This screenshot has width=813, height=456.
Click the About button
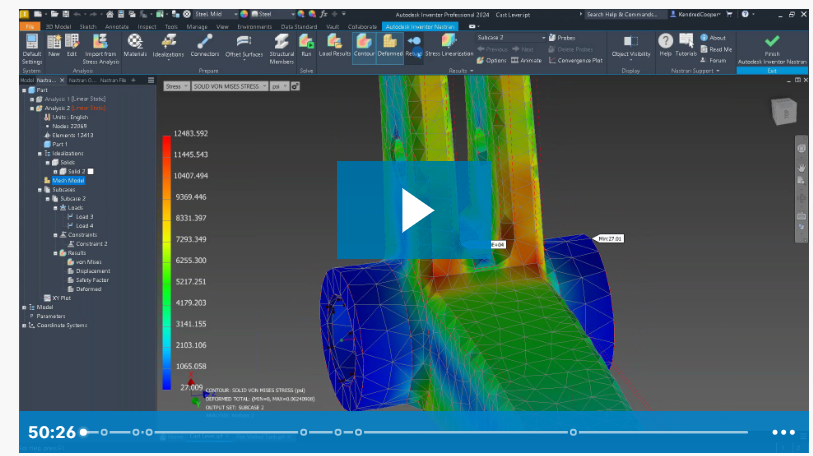pos(713,38)
